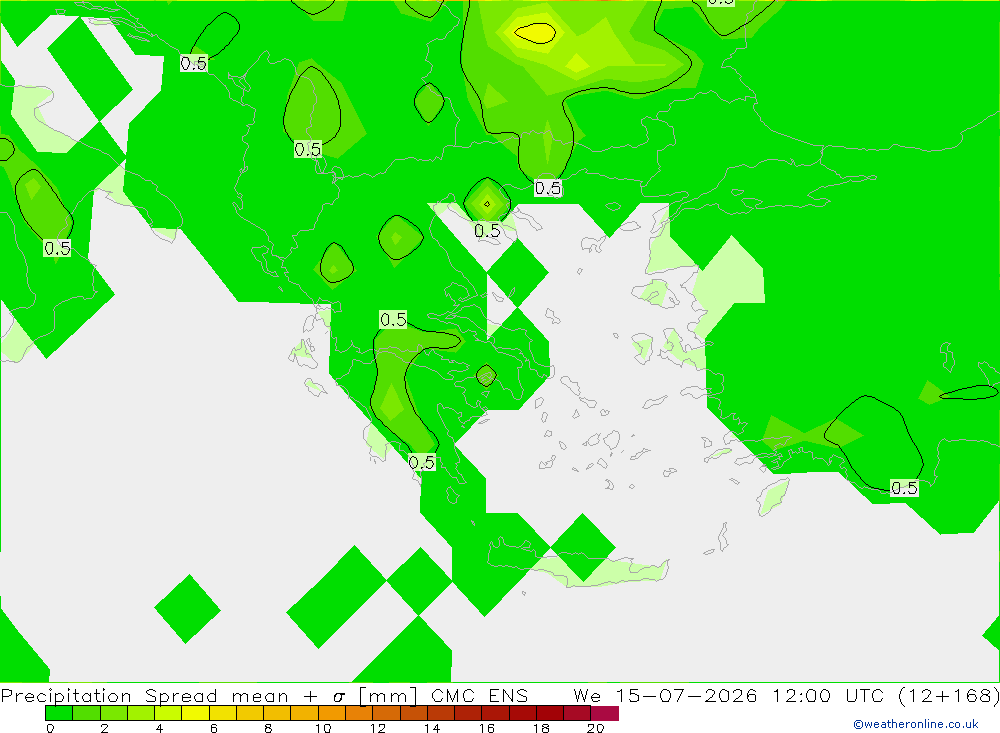The image size is (1000, 733).
Task: Select the 'CMC ENS' model label
Action: (x=480, y=695)
